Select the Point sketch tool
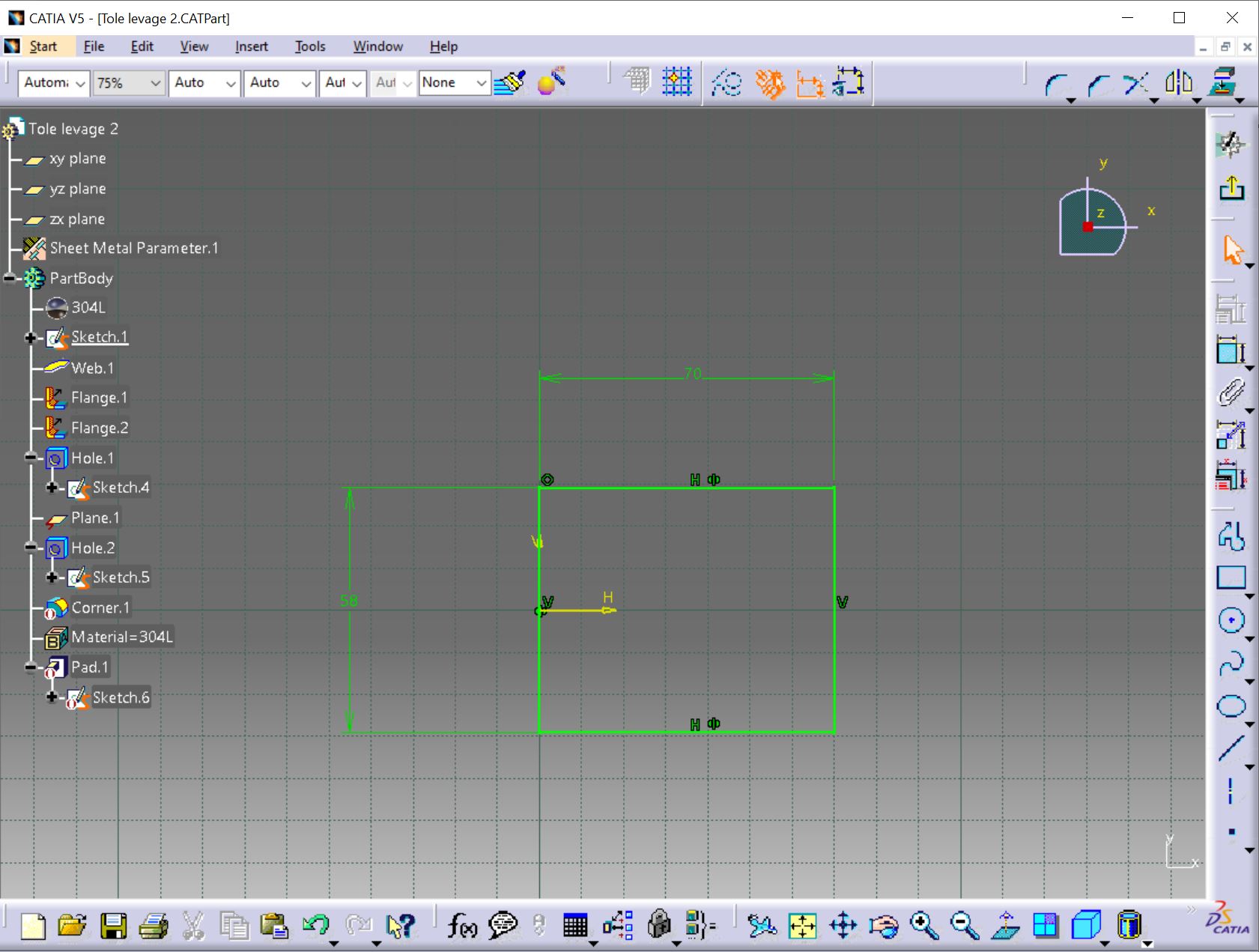 click(1231, 832)
